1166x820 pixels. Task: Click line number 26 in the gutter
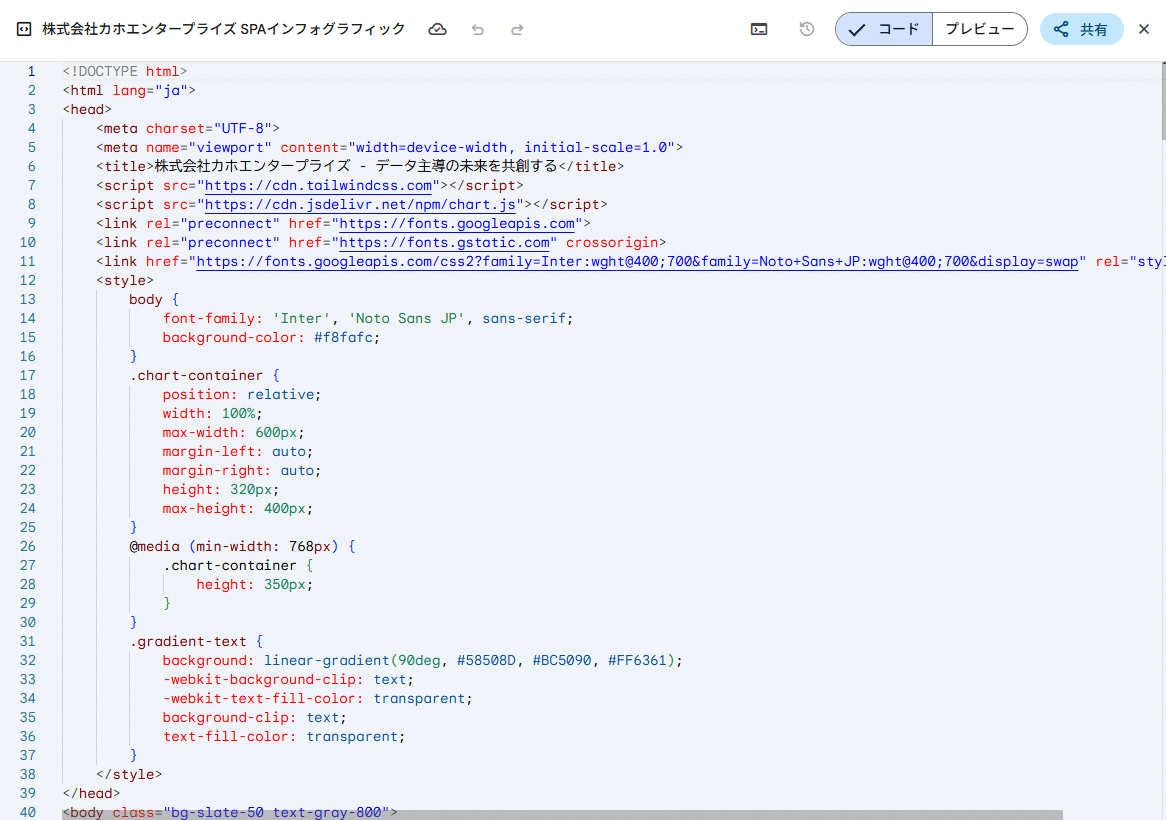(27, 546)
